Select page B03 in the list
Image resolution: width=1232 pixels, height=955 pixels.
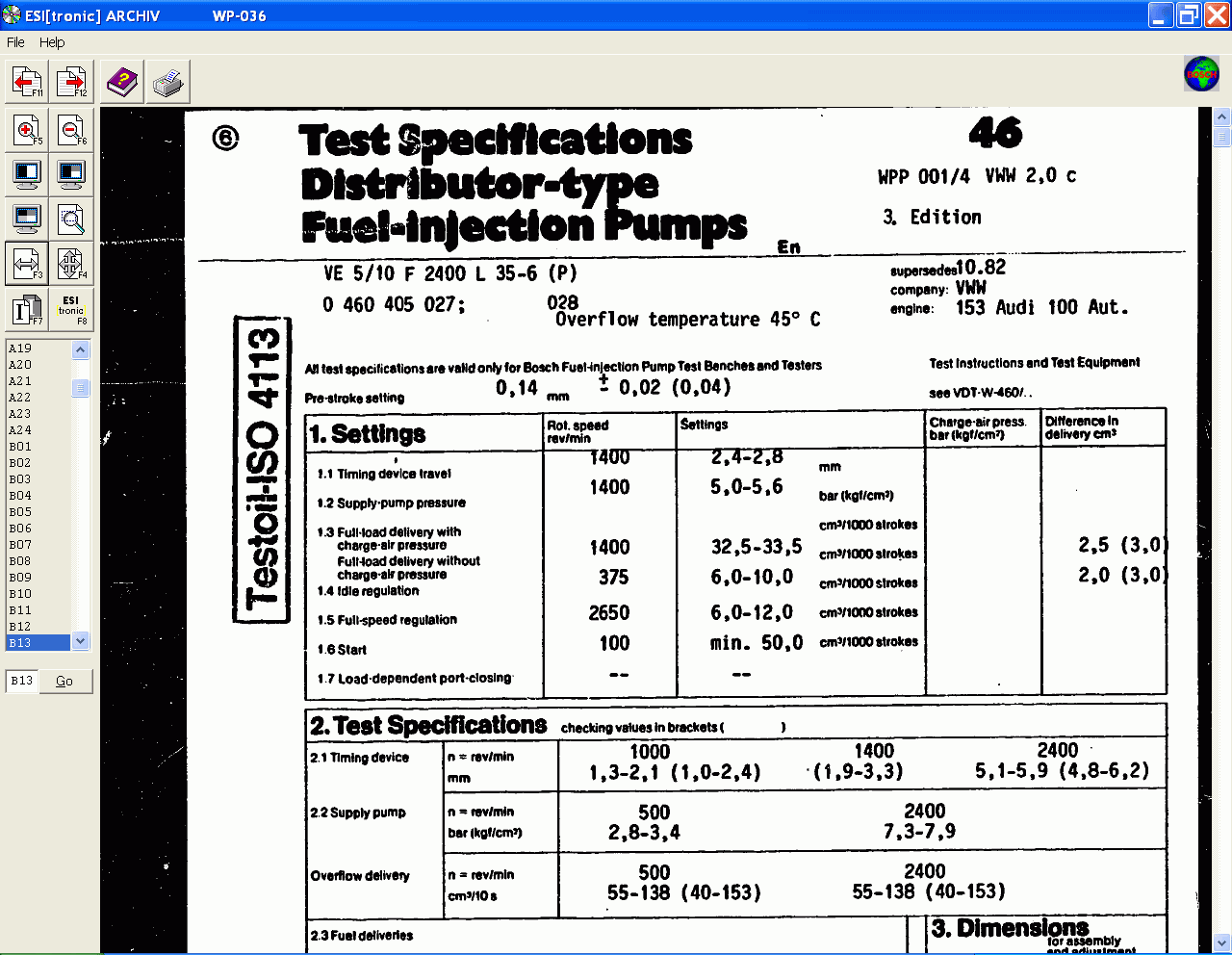(38, 479)
